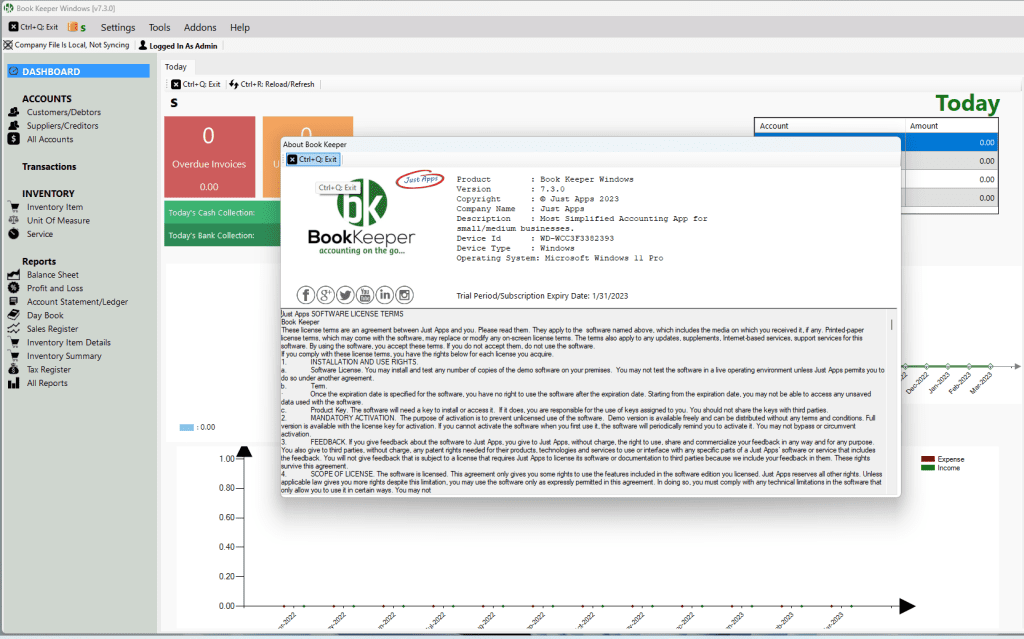Open Balance Sheet report from sidebar
Screen dimensions: 1024x639
pos(52,275)
